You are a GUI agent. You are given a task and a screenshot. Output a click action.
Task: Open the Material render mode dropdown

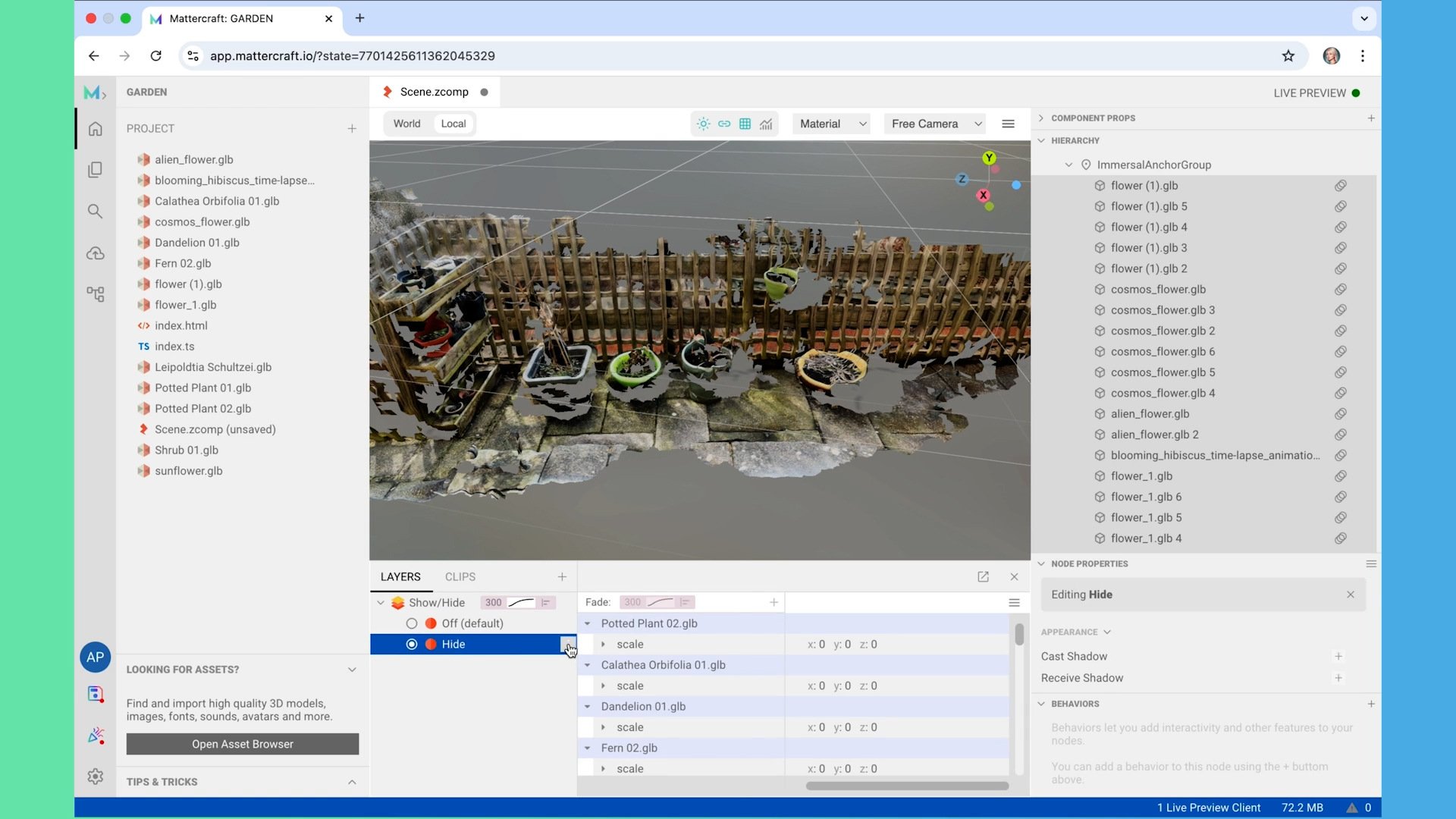click(831, 124)
